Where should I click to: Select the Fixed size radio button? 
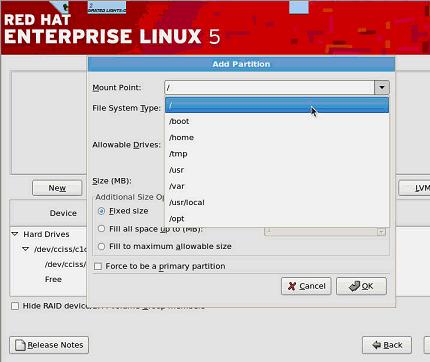point(101,211)
